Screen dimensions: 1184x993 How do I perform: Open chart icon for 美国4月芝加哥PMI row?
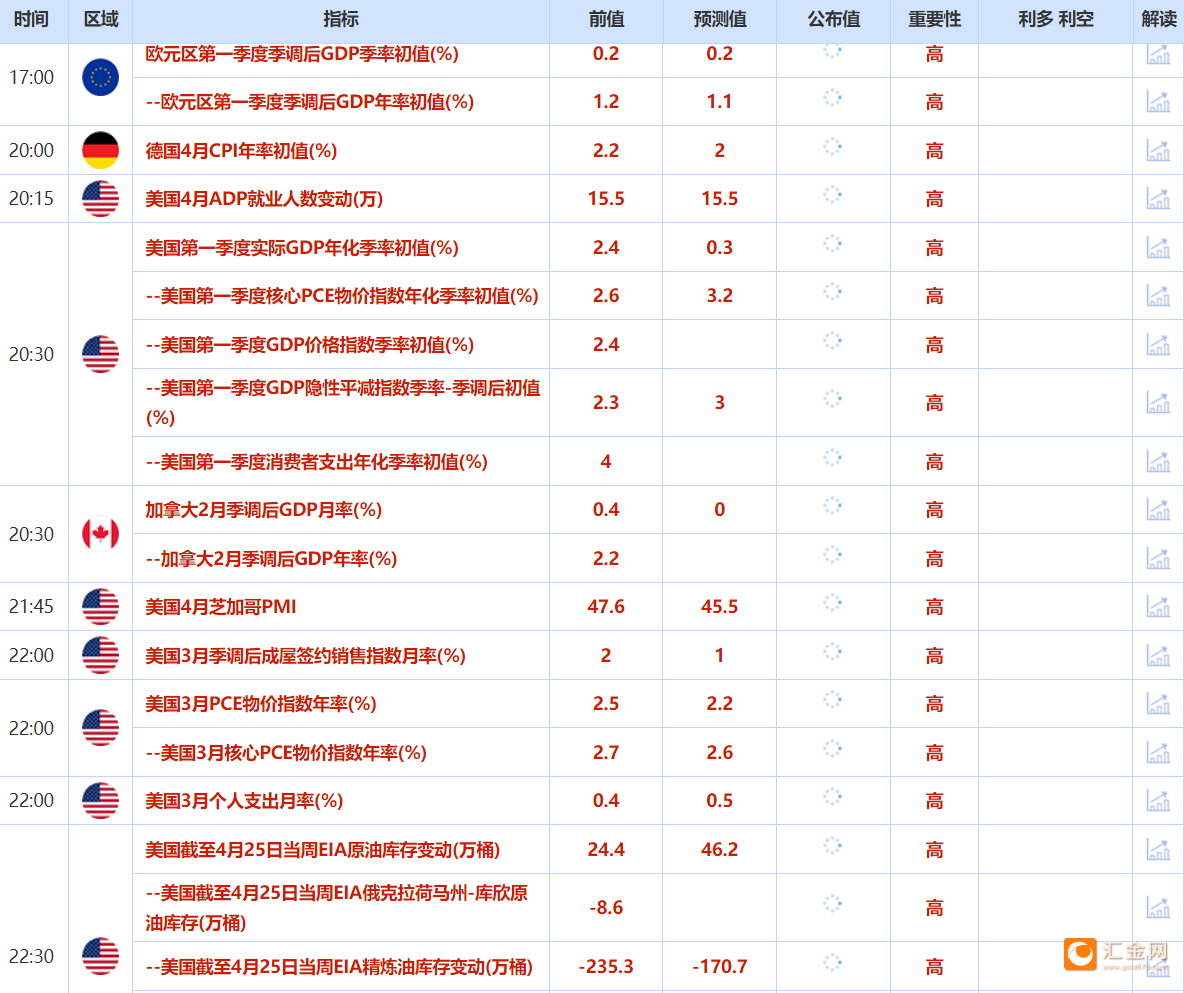point(1158,606)
